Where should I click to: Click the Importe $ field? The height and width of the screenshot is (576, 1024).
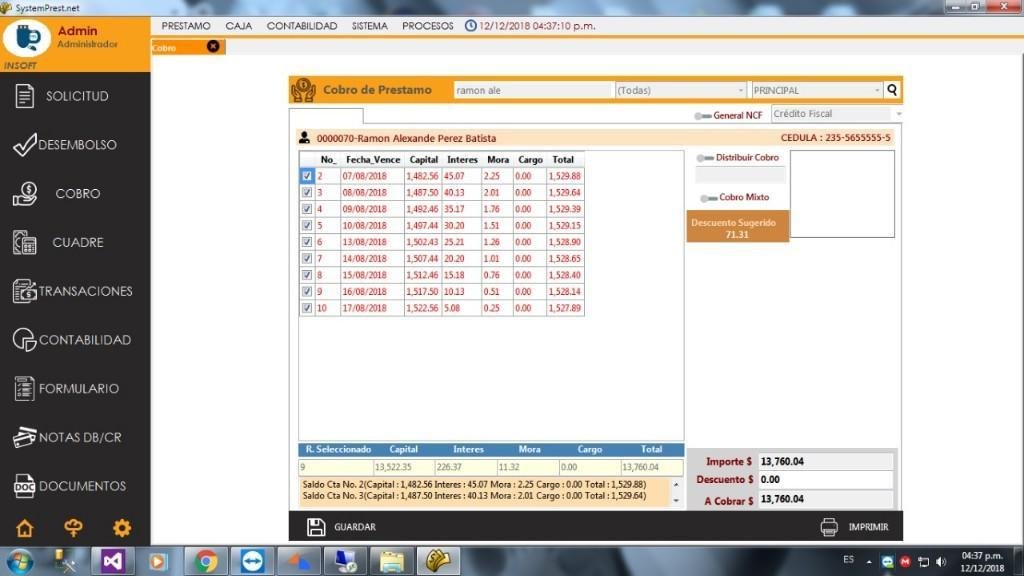point(825,462)
